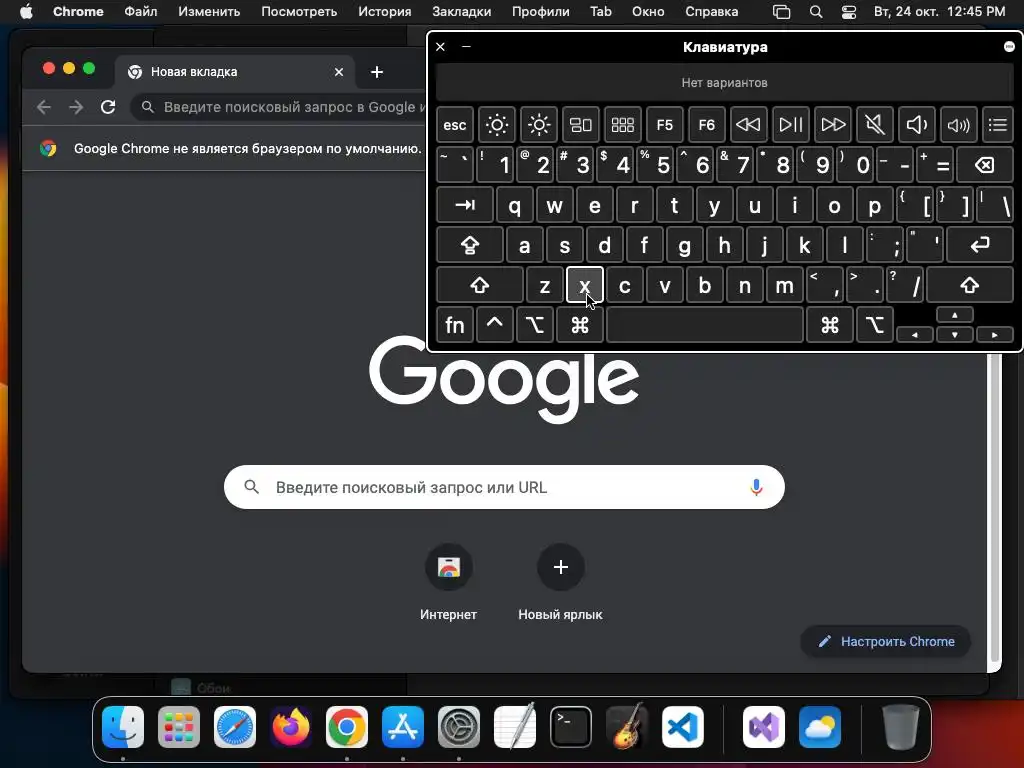Click the F6 key

pyautogui.click(x=707, y=125)
